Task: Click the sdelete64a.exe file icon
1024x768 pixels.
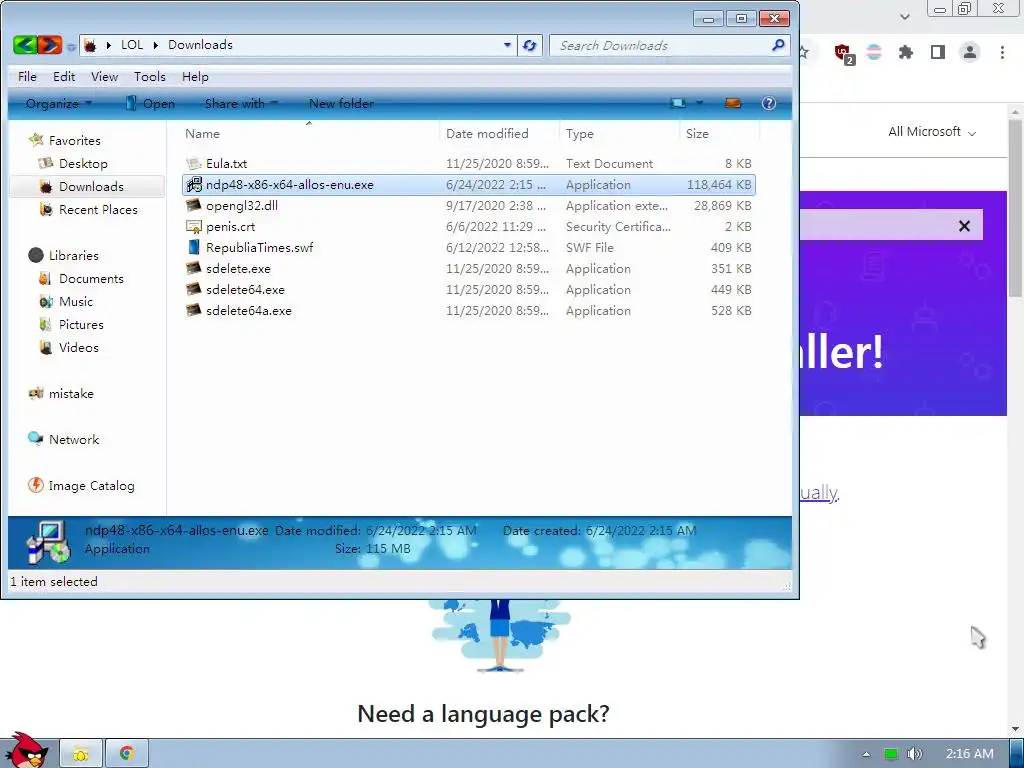Action: pyautogui.click(x=193, y=310)
